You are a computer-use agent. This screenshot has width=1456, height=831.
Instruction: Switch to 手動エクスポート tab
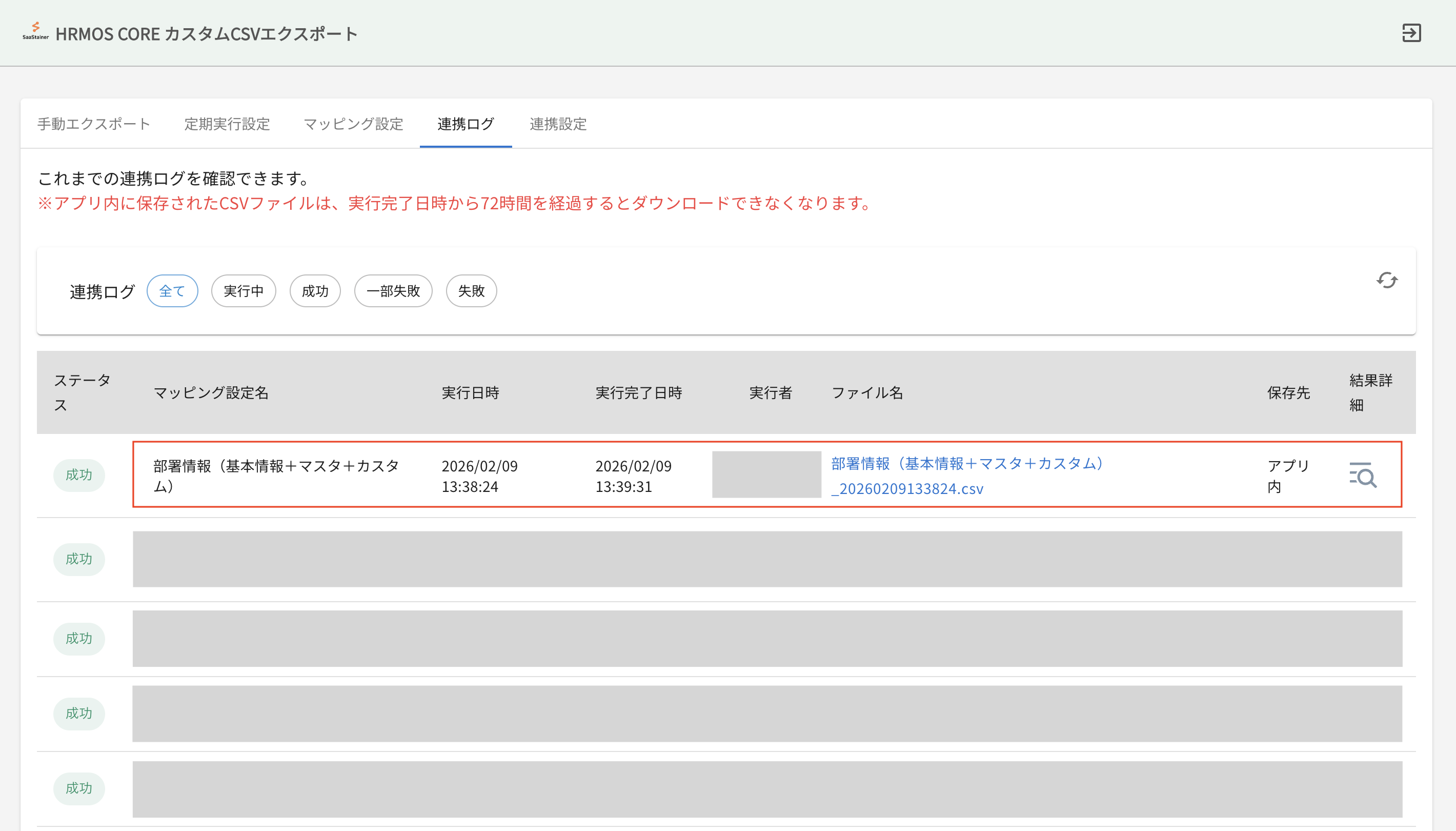(x=94, y=124)
